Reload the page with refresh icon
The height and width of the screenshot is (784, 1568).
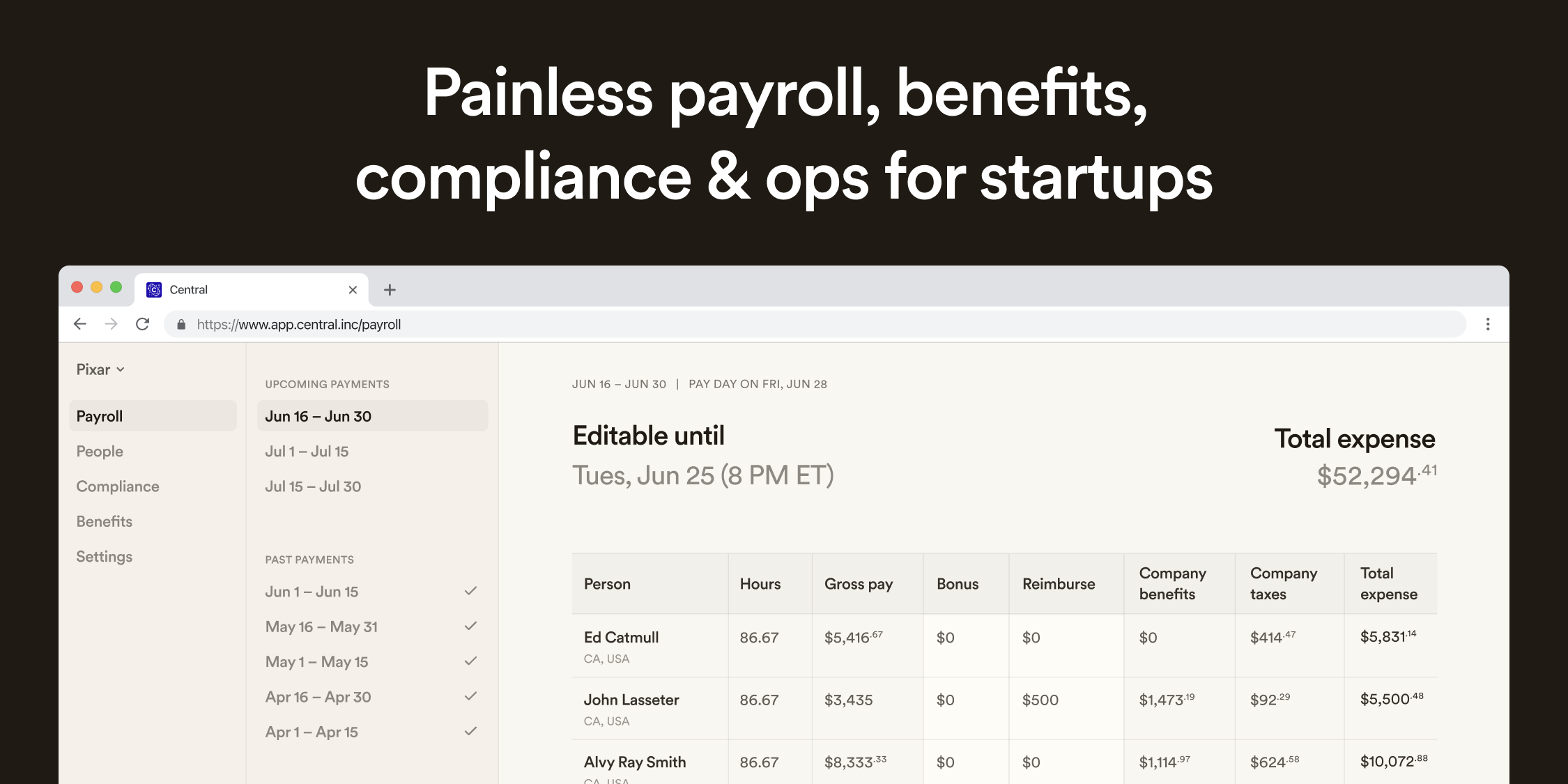click(x=143, y=324)
